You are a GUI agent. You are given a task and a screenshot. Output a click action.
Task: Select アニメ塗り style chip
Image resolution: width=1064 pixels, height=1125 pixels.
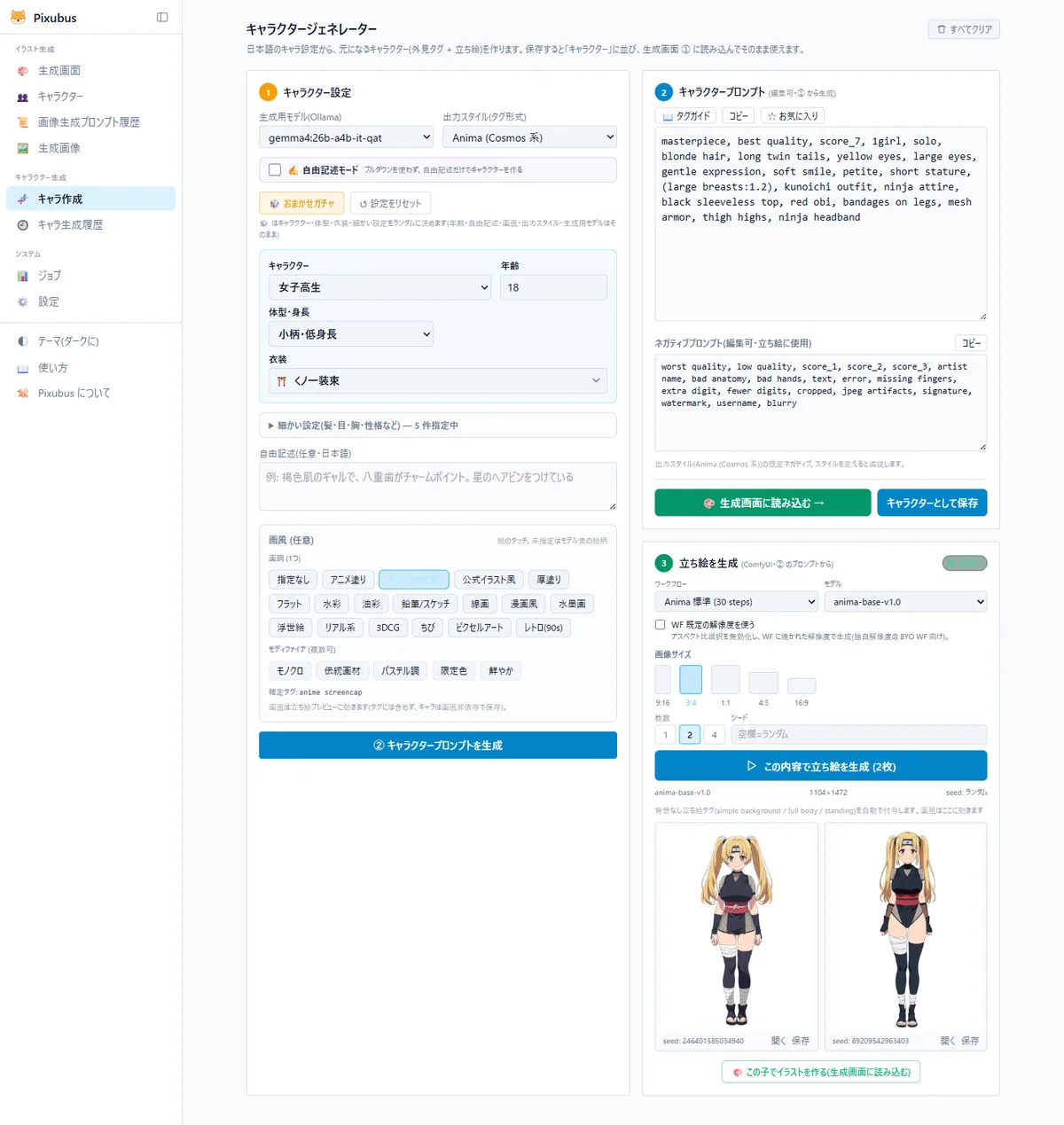tap(348, 580)
